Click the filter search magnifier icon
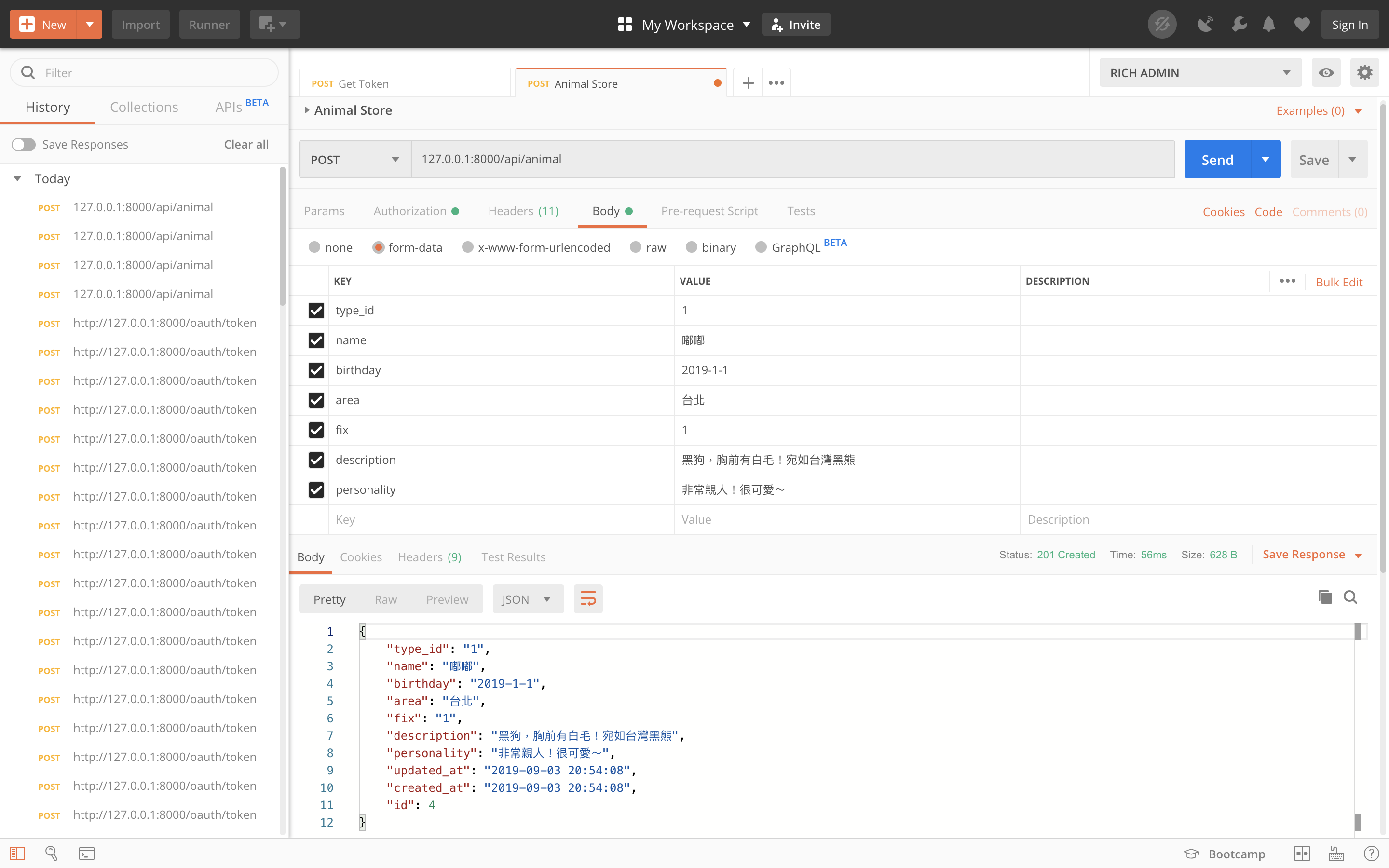 pyautogui.click(x=27, y=72)
